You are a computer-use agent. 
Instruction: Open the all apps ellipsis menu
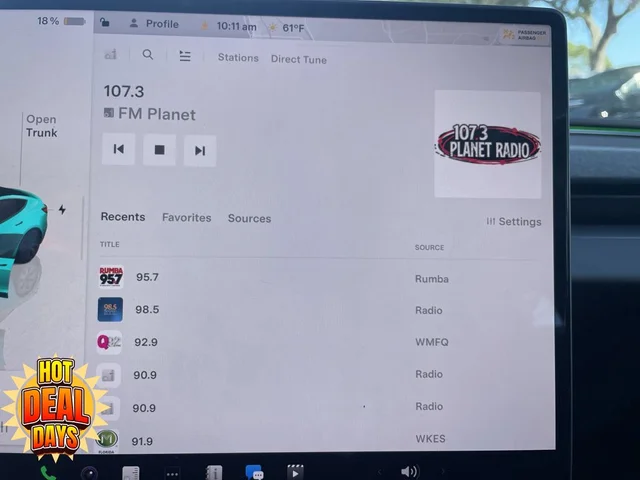click(x=172, y=474)
